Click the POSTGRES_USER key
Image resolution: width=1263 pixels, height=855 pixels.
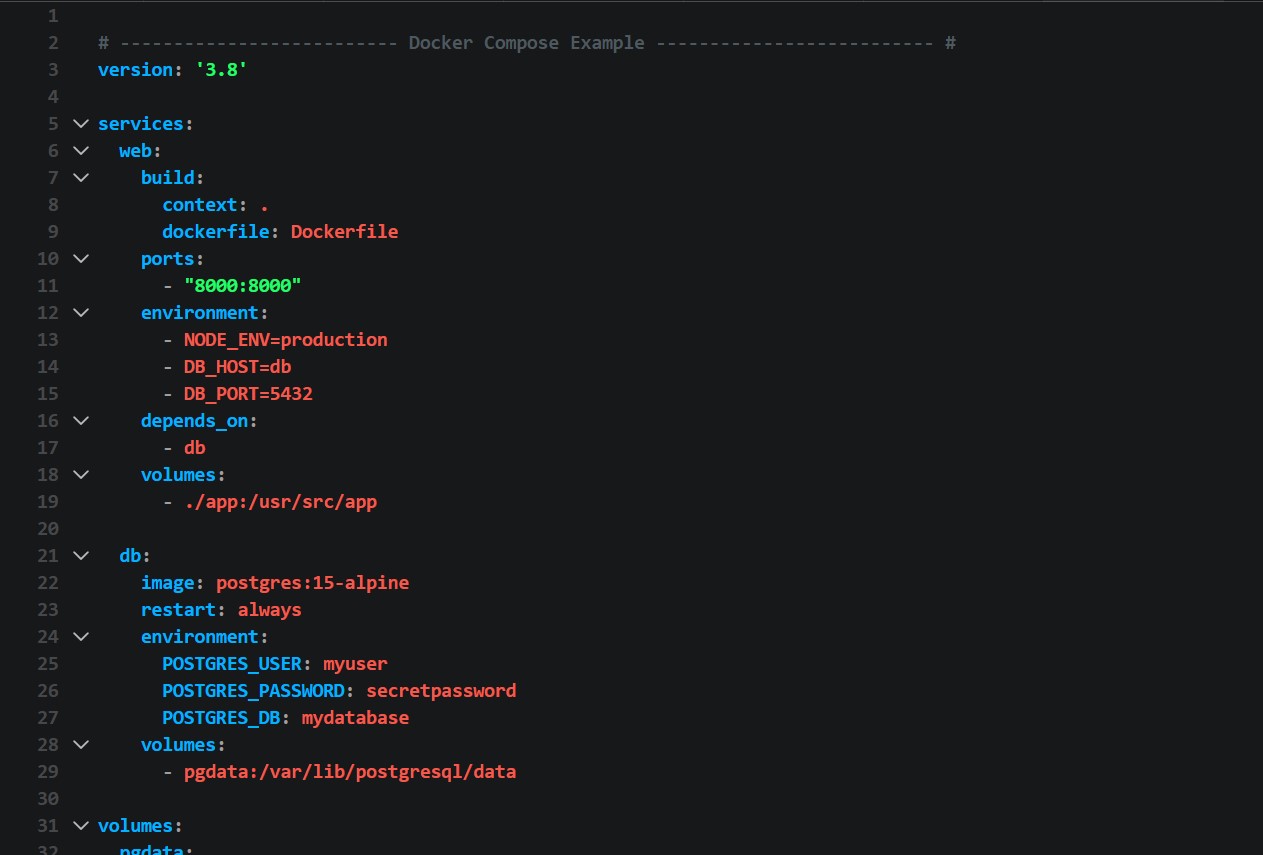point(232,664)
